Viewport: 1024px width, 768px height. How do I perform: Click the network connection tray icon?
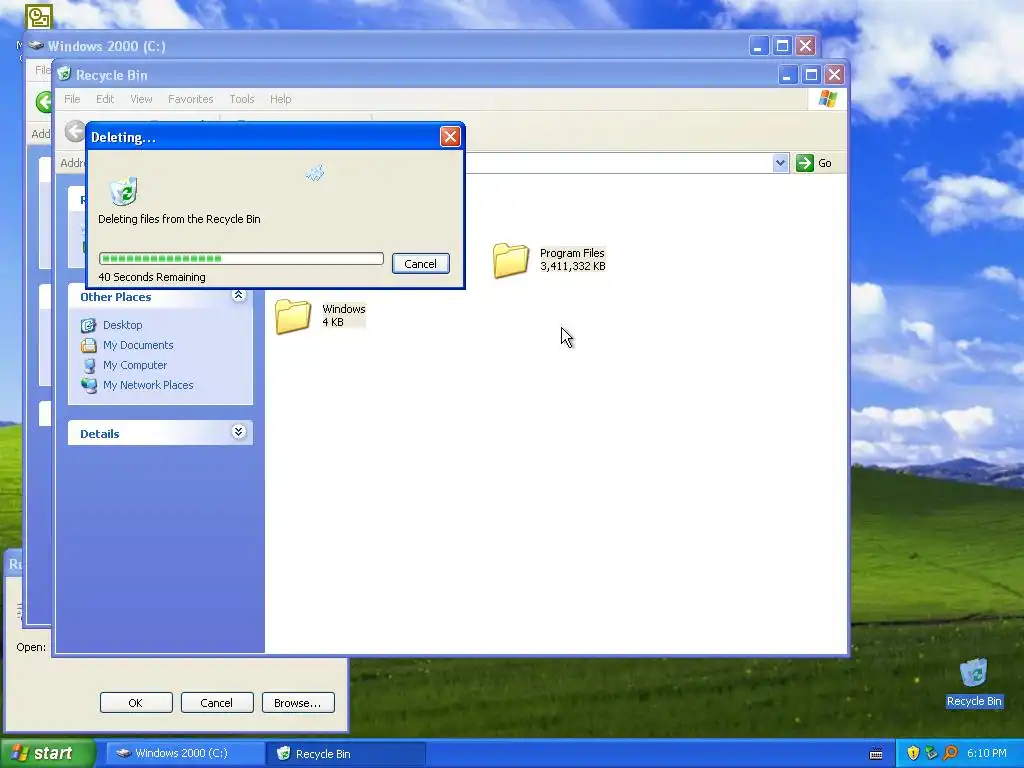931,754
